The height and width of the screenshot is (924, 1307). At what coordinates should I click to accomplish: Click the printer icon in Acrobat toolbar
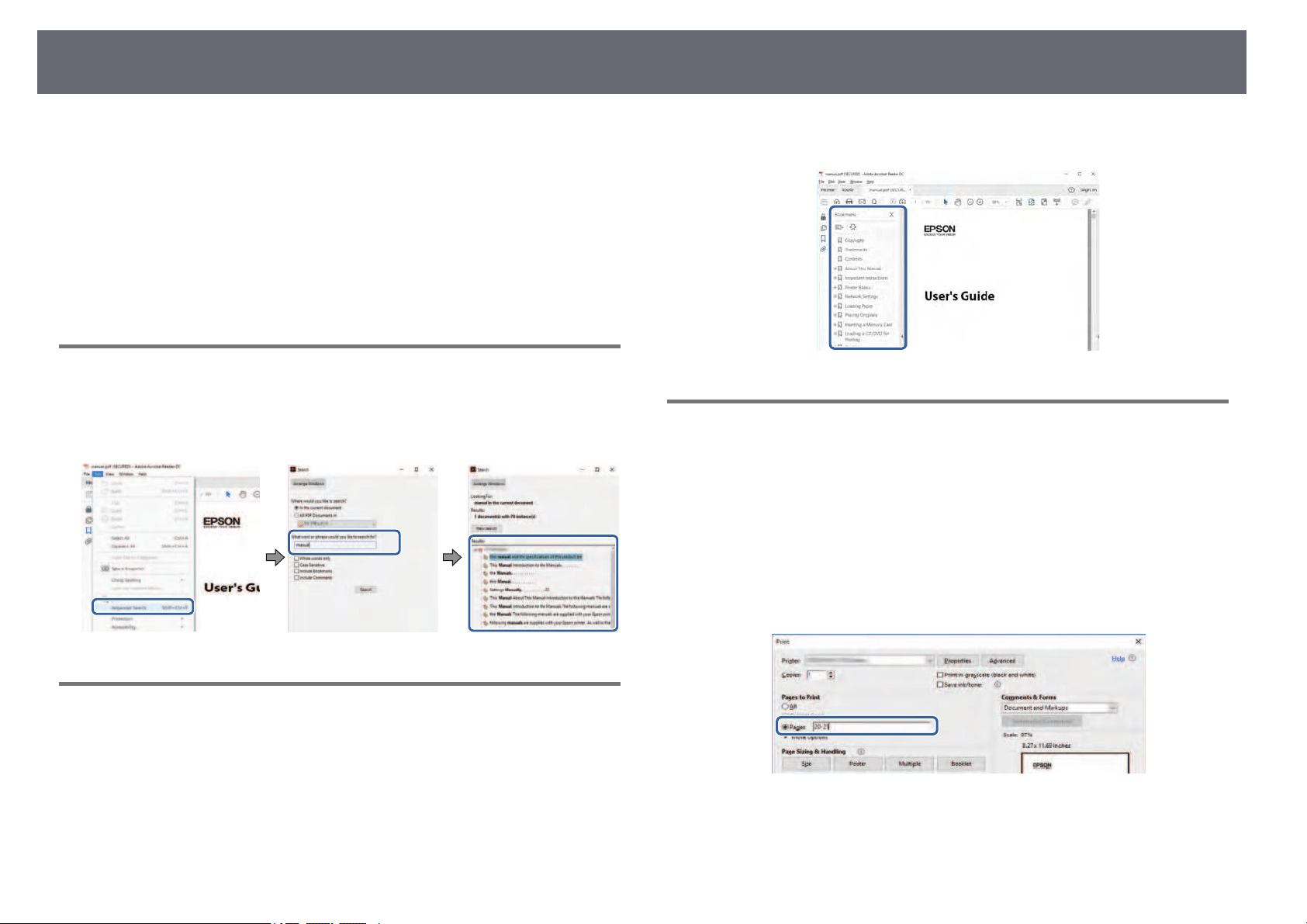point(849,202)
